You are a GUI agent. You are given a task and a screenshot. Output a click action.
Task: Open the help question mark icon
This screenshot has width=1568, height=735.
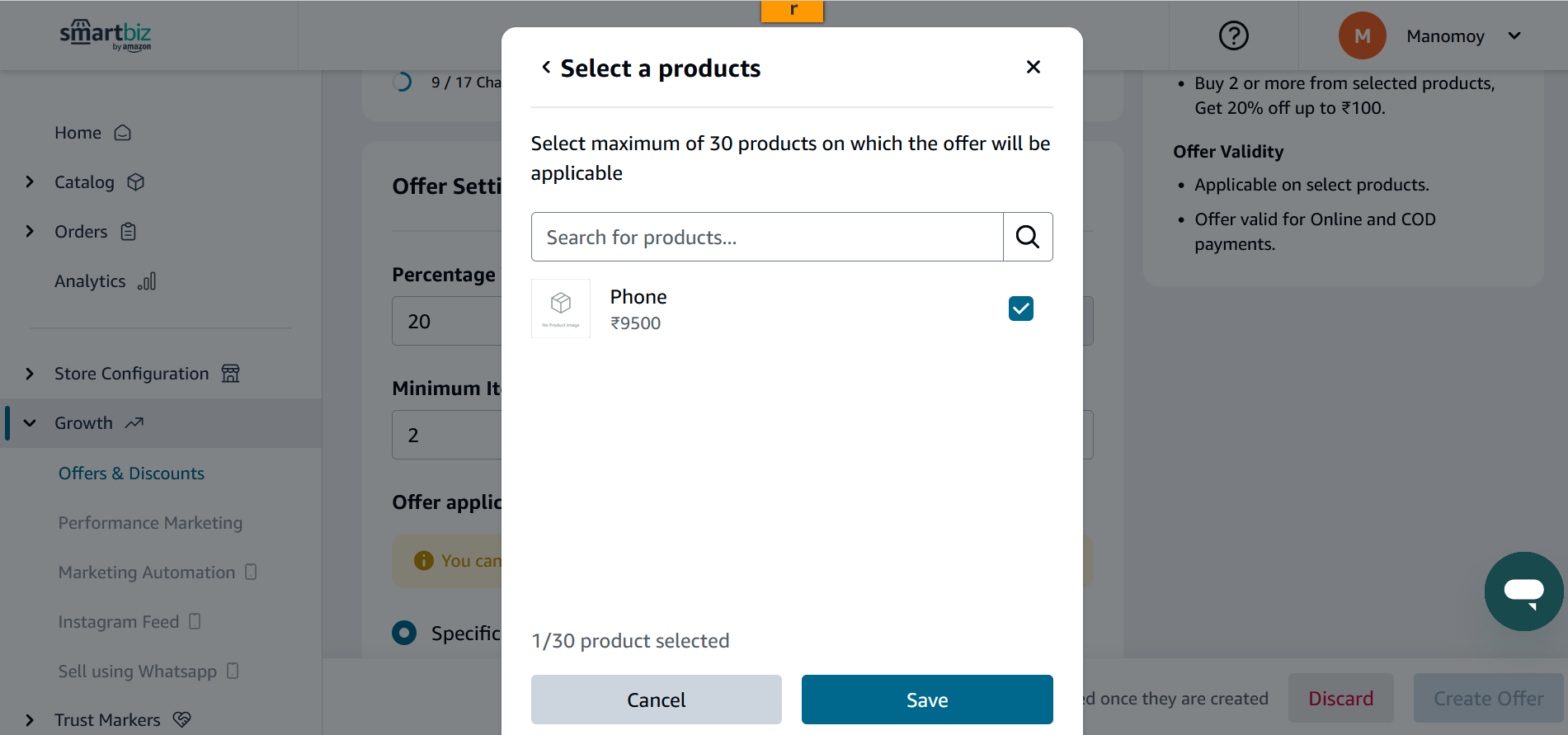pos(1234,35)
